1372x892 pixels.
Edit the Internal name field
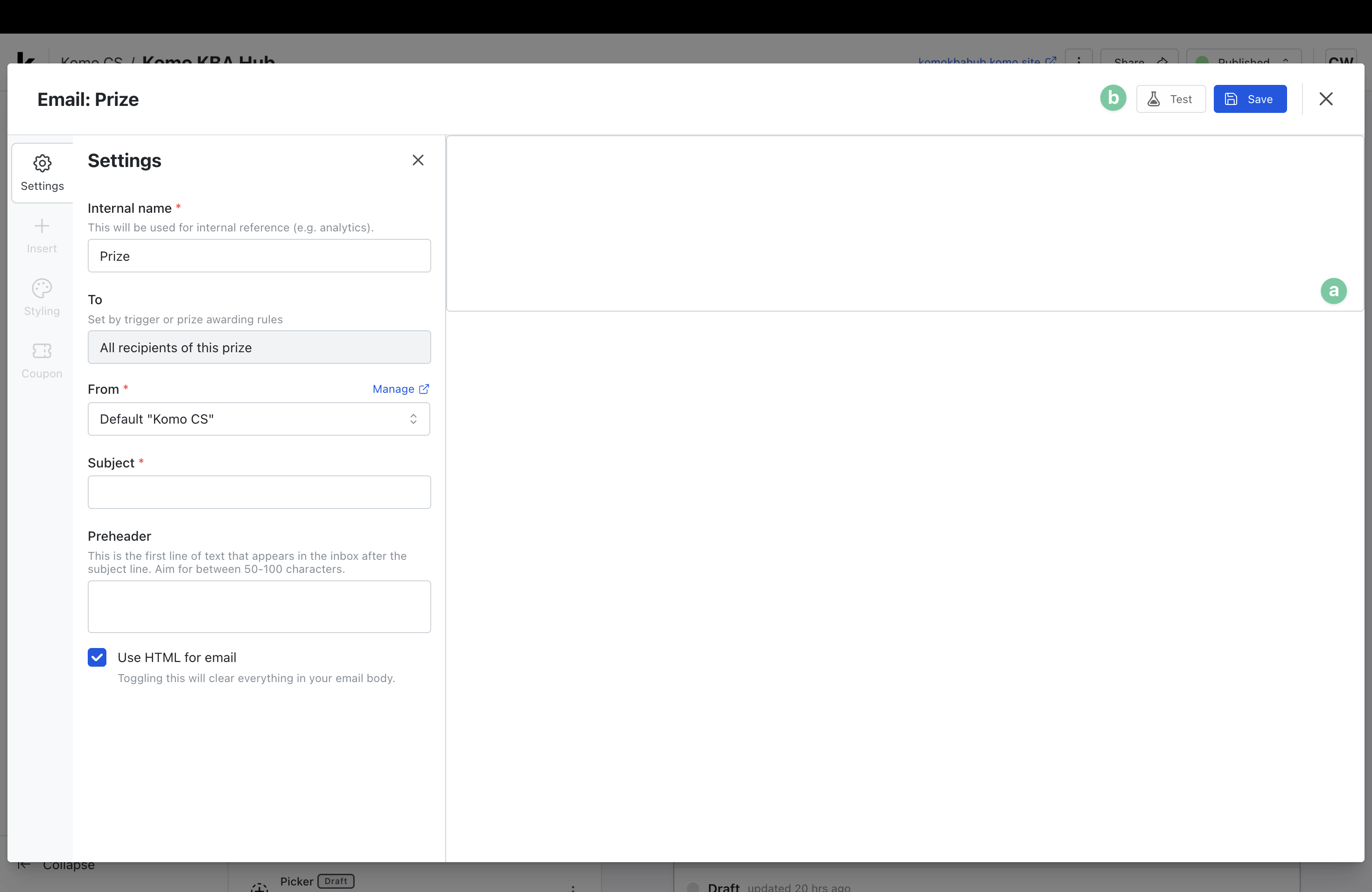(x=259, y=256)
